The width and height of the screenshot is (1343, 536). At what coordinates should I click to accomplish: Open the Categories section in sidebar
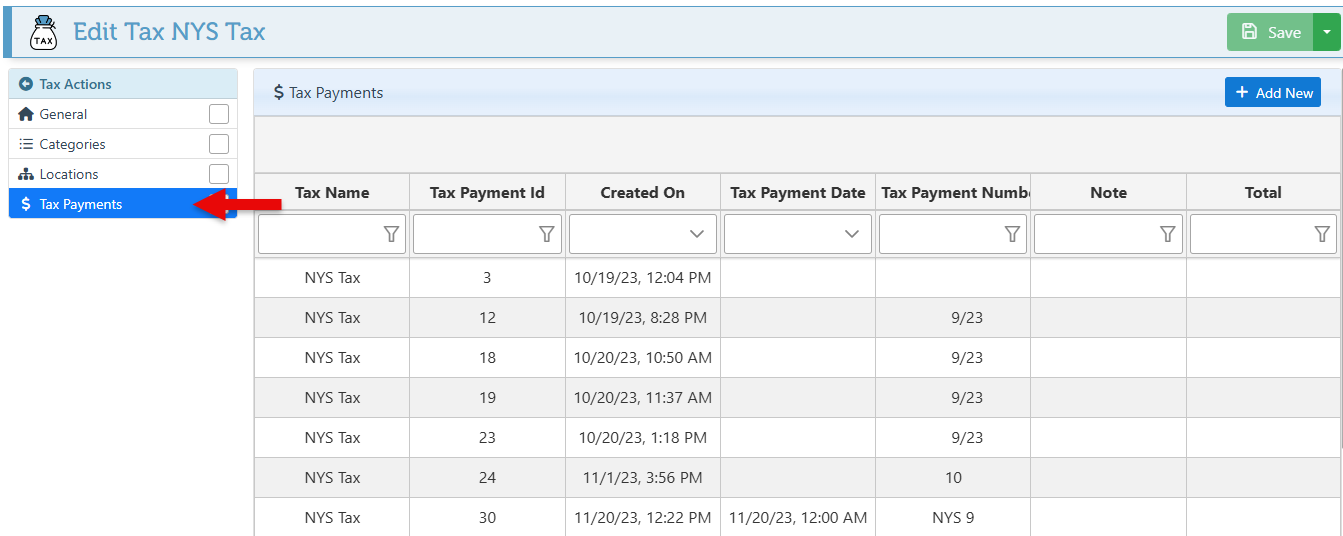pyautogui.click(x=72, y=144)
